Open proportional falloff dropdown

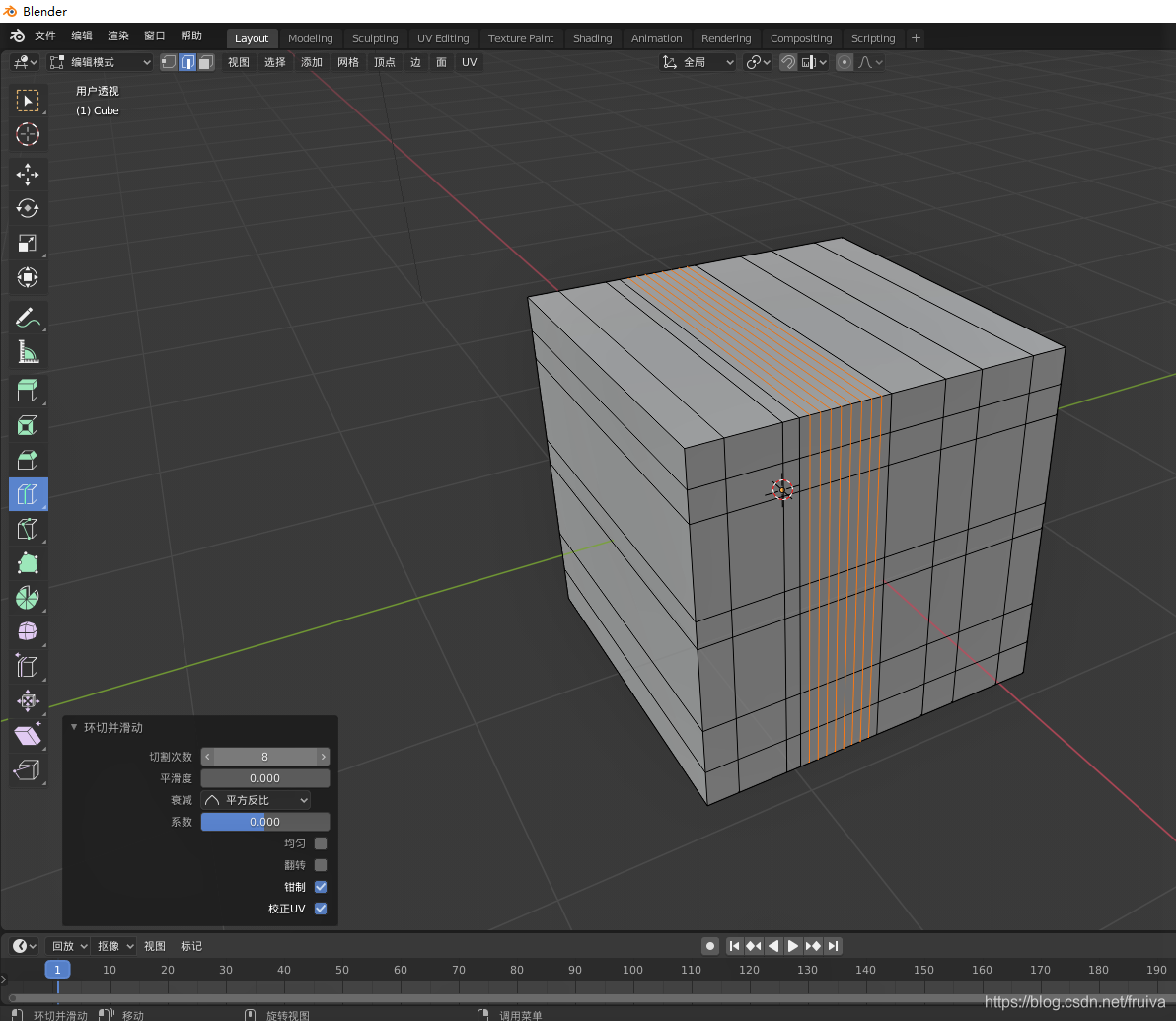871,62
